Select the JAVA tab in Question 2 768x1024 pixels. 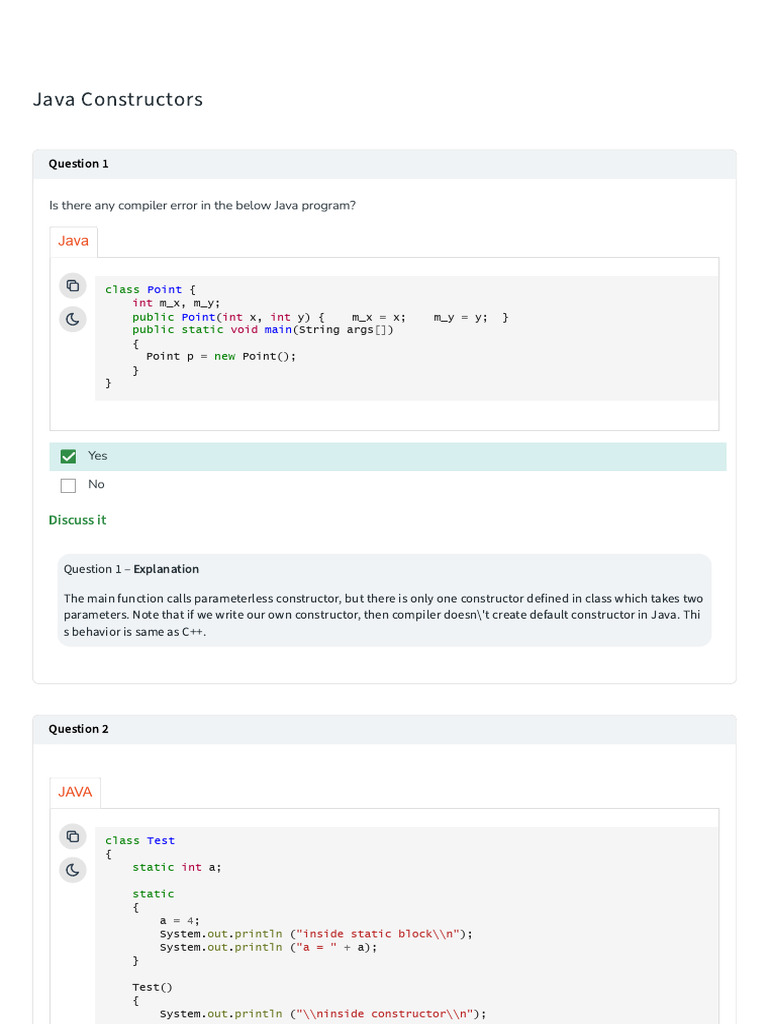click(75, 792)
